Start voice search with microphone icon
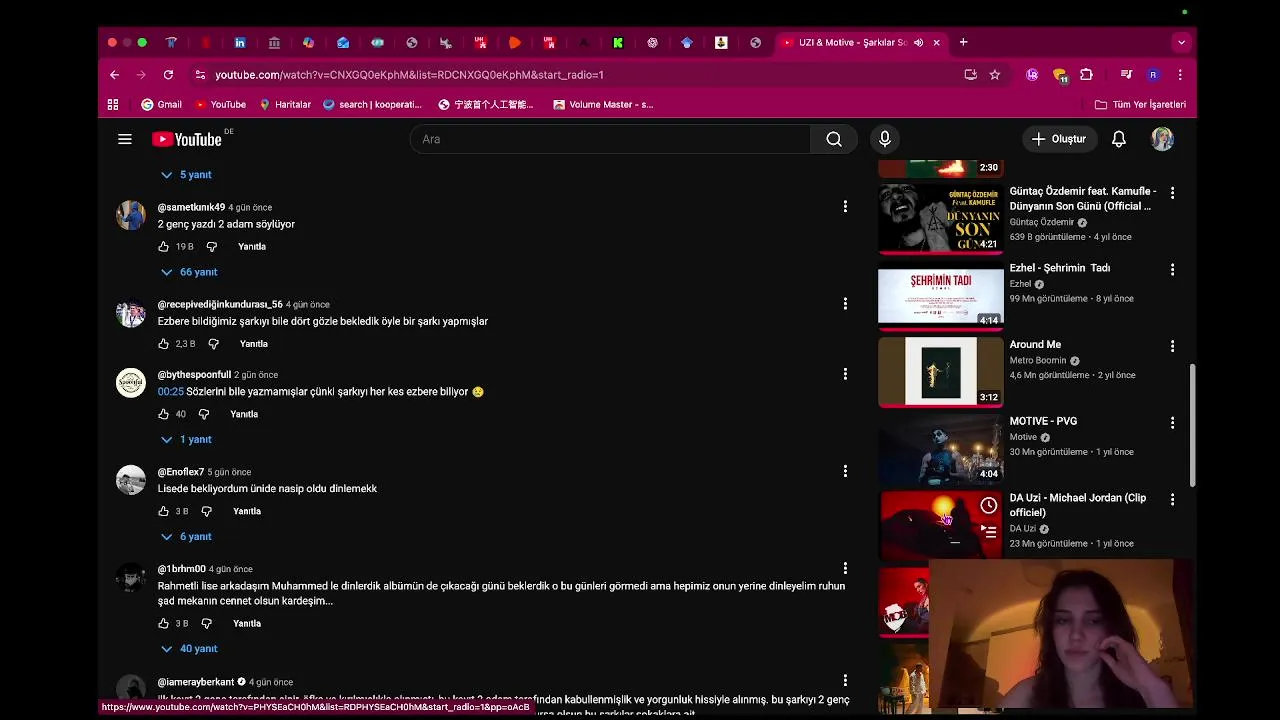 pyautogui.click(x=884, y=139)
